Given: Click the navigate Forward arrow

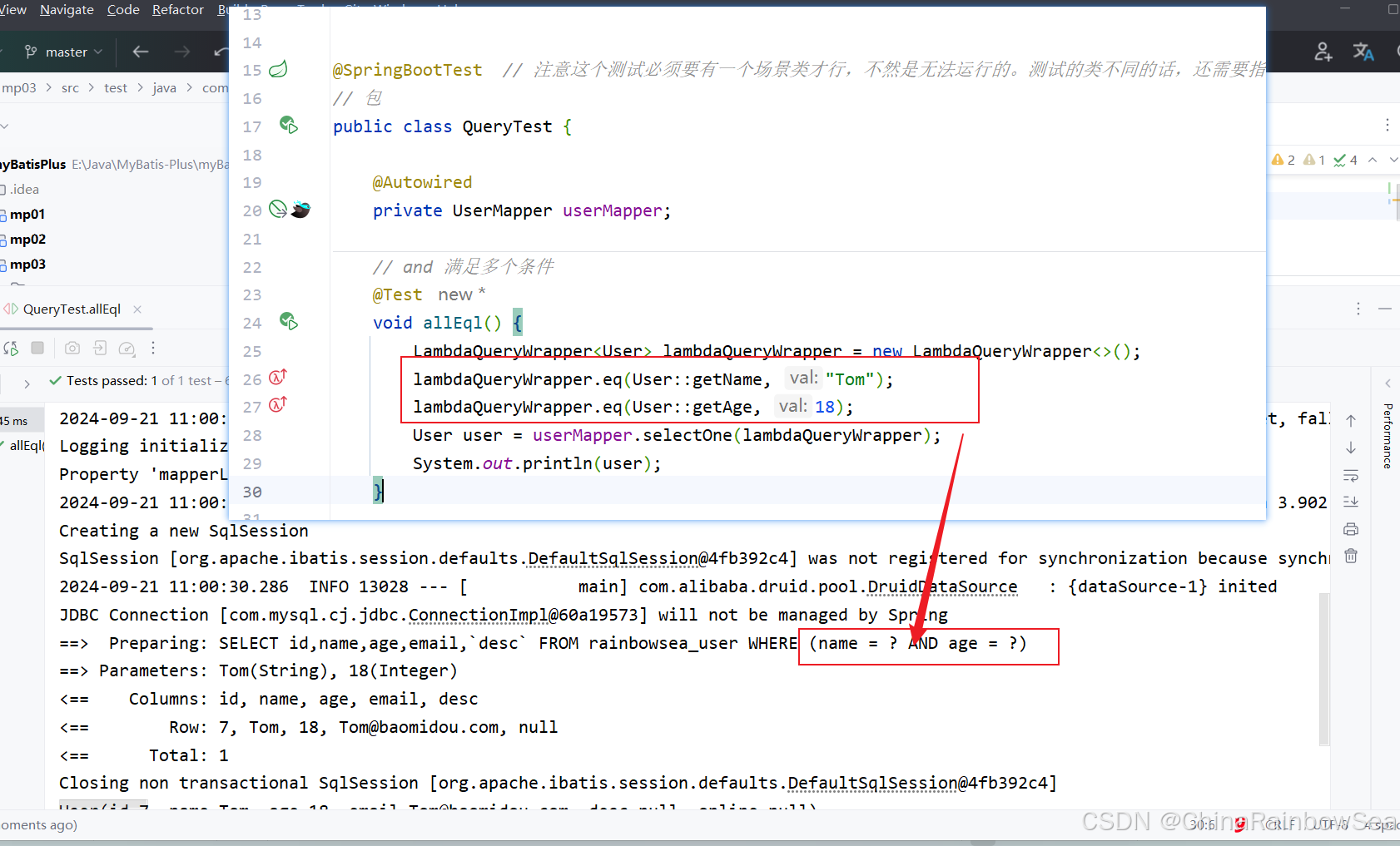Looking at the screenshot, I should click(182, 52).
